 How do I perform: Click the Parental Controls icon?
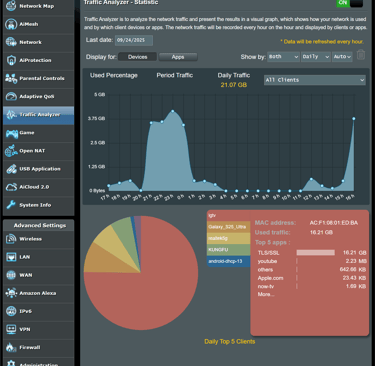coord(11,78)
